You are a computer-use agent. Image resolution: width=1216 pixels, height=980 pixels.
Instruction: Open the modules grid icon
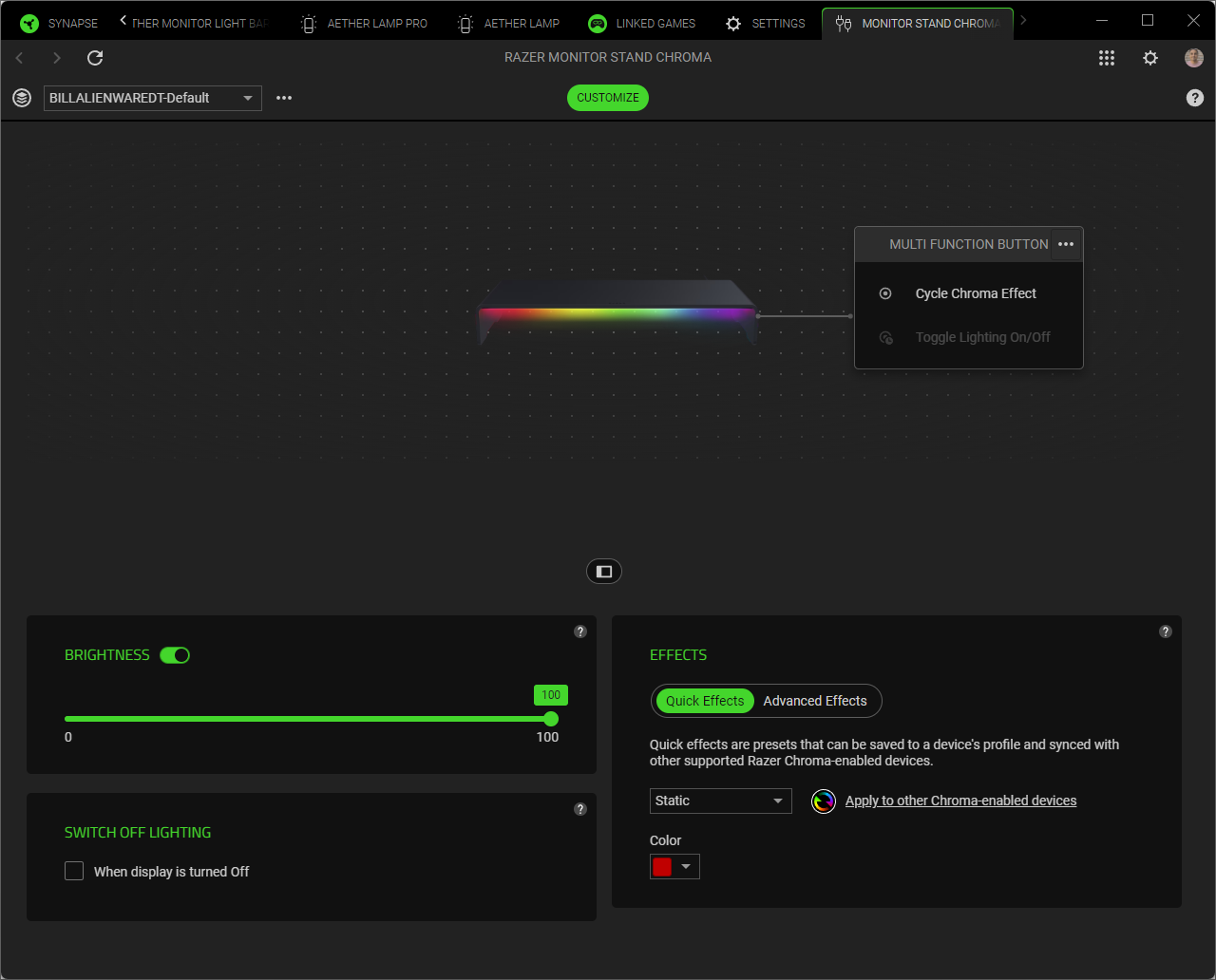(x=1107, y=58)
